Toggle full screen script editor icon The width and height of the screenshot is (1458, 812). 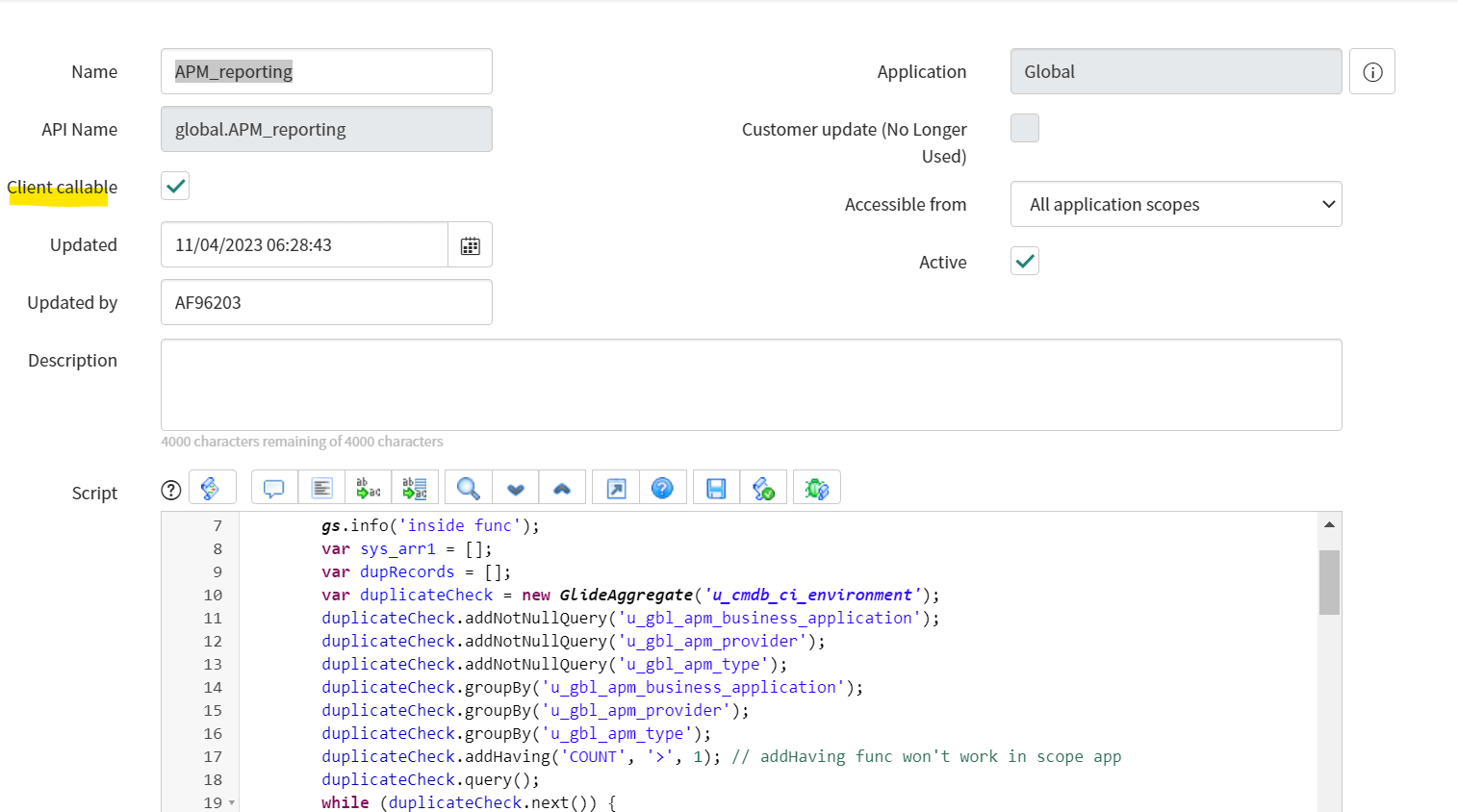(616, 488)
